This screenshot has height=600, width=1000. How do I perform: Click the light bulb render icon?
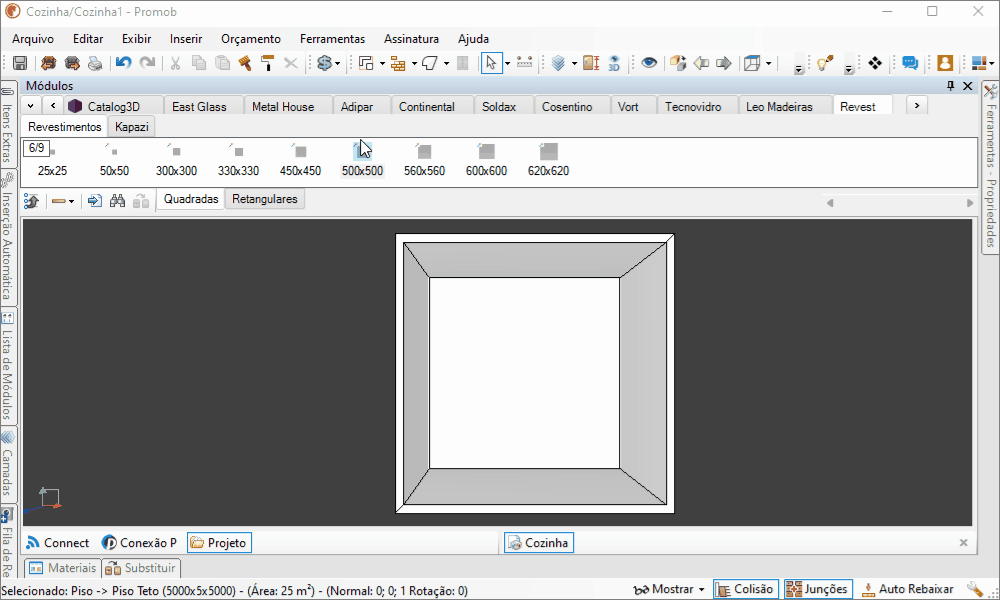(x=825, y=63)
